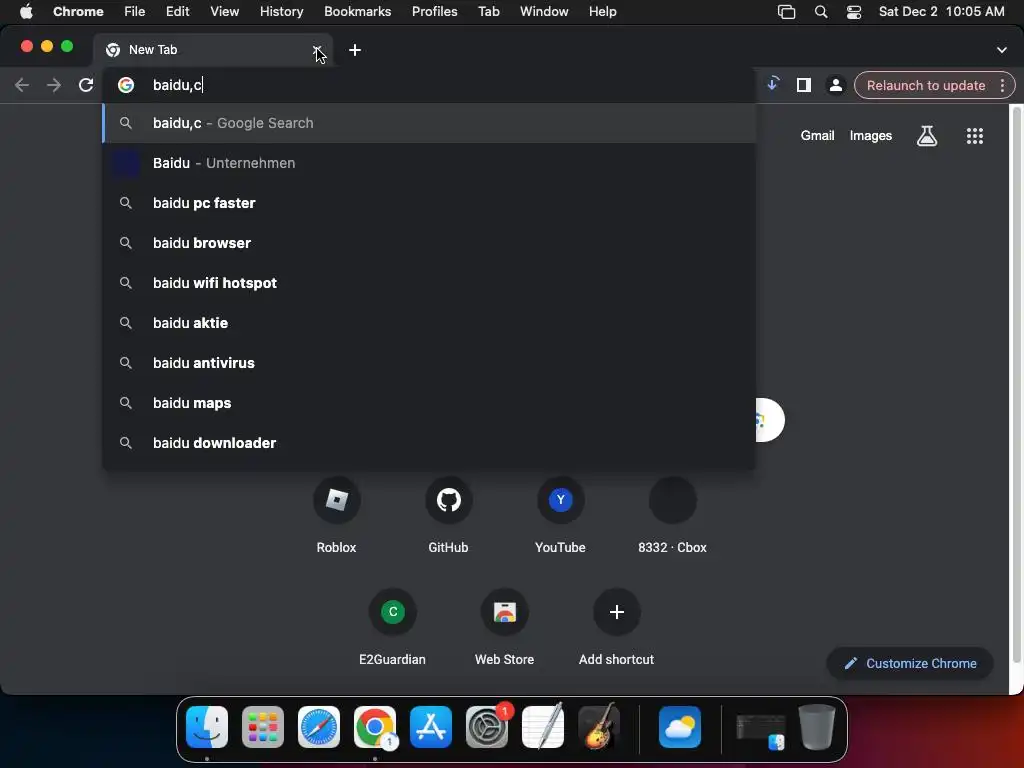Image resolution: width=1024 pixels, height=768 pixels.
Task: Select the baidu maps suggestion
Action: (429, 403)
